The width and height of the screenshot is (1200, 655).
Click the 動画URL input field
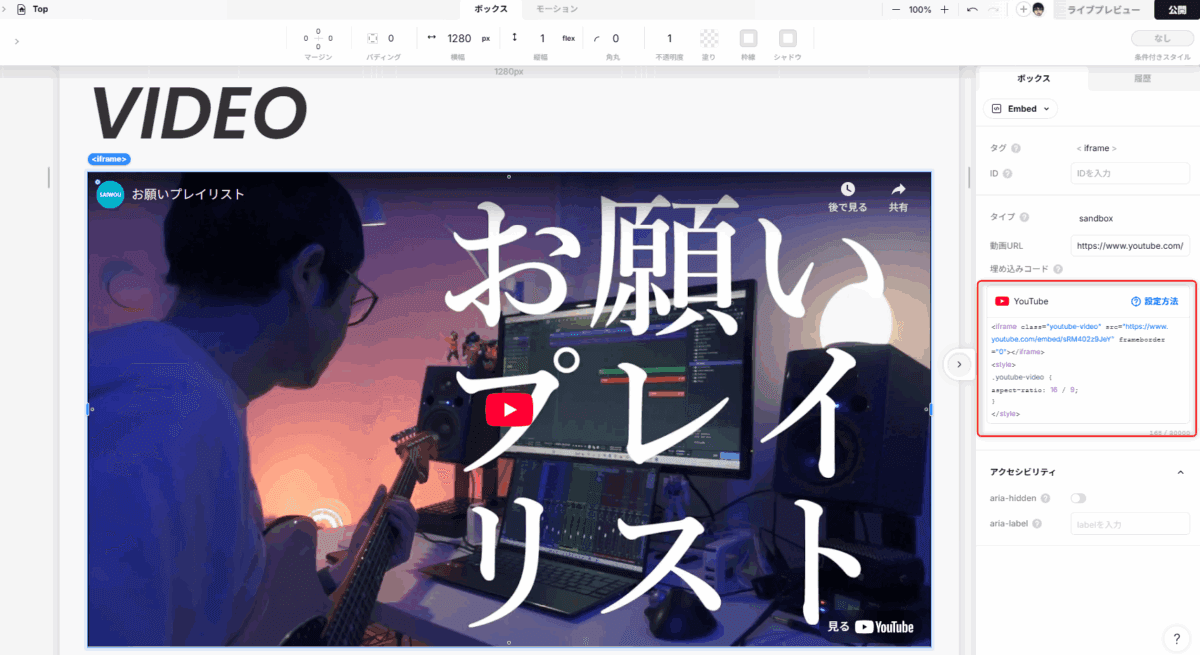tap(1130, 245)
